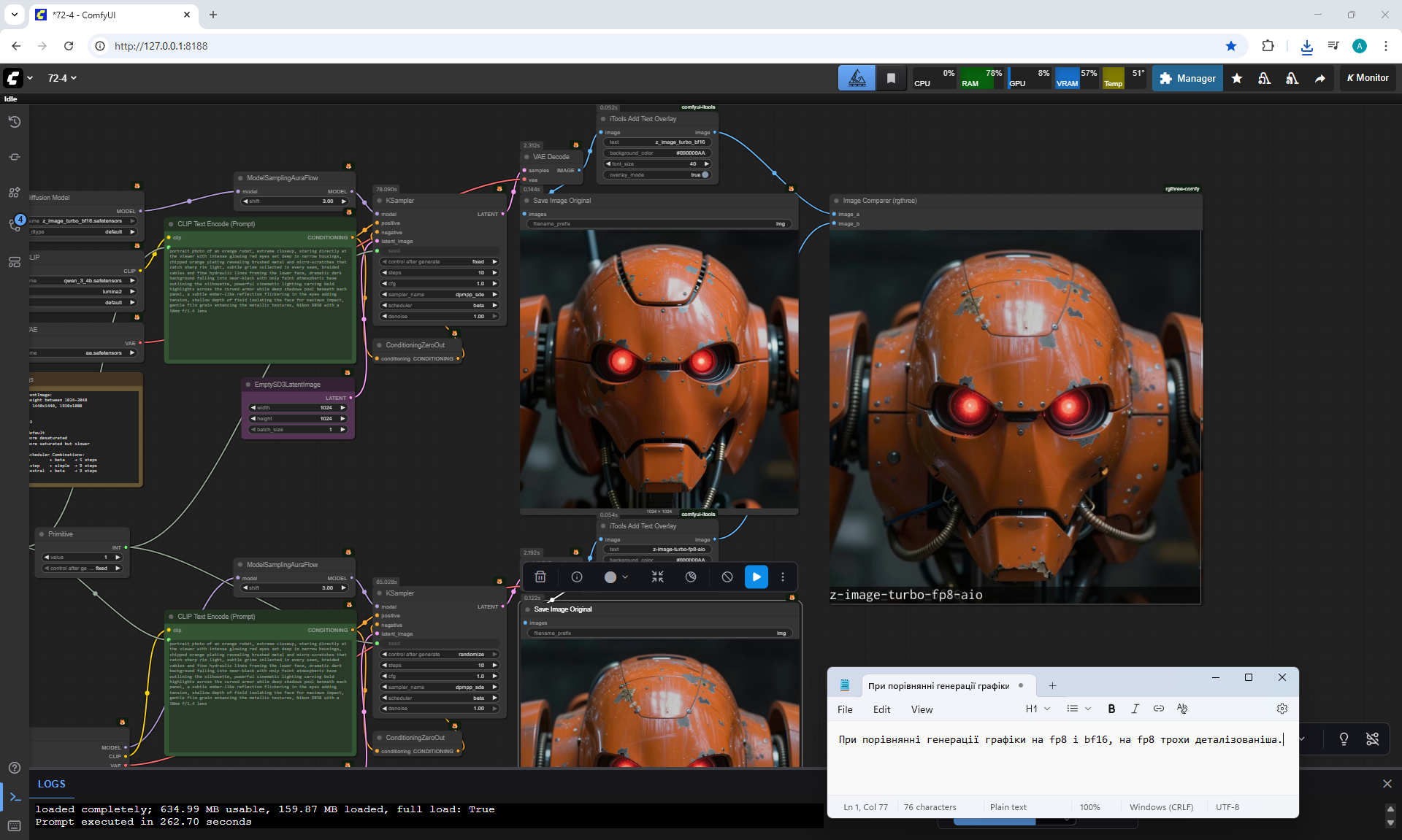Click the delete trash icon in node toolbar

[540, 577]
